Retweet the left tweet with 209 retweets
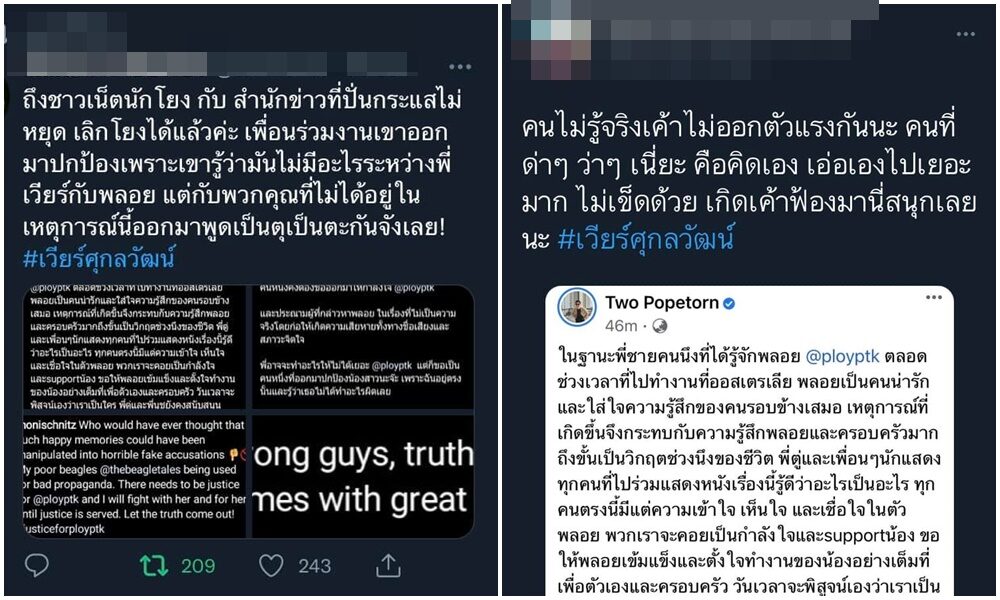 pyautogui.click(x=154, y=565)
